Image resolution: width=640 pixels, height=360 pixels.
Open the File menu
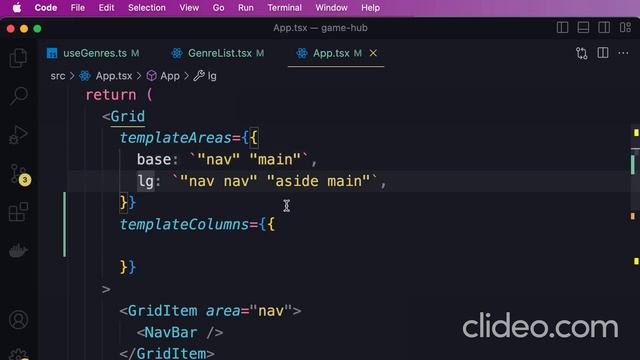pyautogui.click(x=78, y=8)
